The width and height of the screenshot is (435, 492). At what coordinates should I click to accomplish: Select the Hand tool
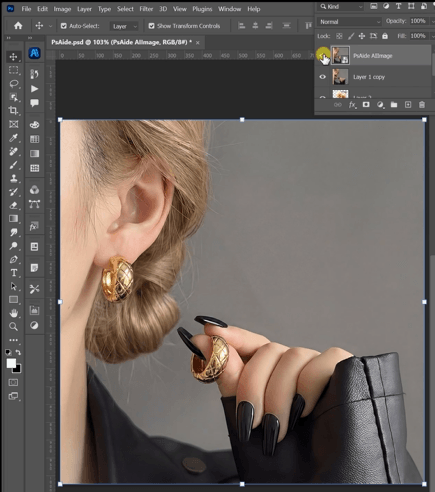(x=13, y=313)
